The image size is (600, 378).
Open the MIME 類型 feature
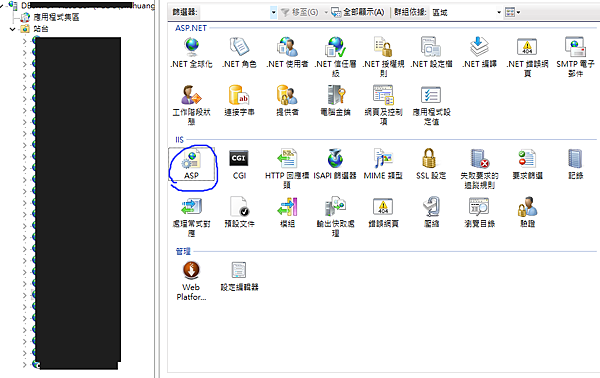point(383,165)
